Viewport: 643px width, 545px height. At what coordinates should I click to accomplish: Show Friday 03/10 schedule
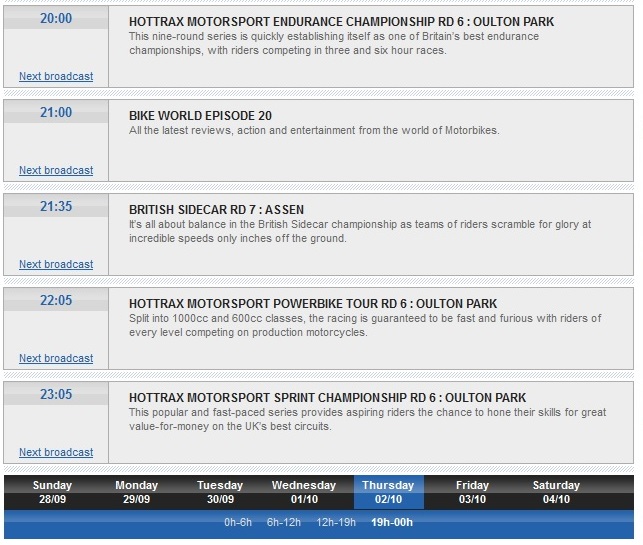coord(472,492)
